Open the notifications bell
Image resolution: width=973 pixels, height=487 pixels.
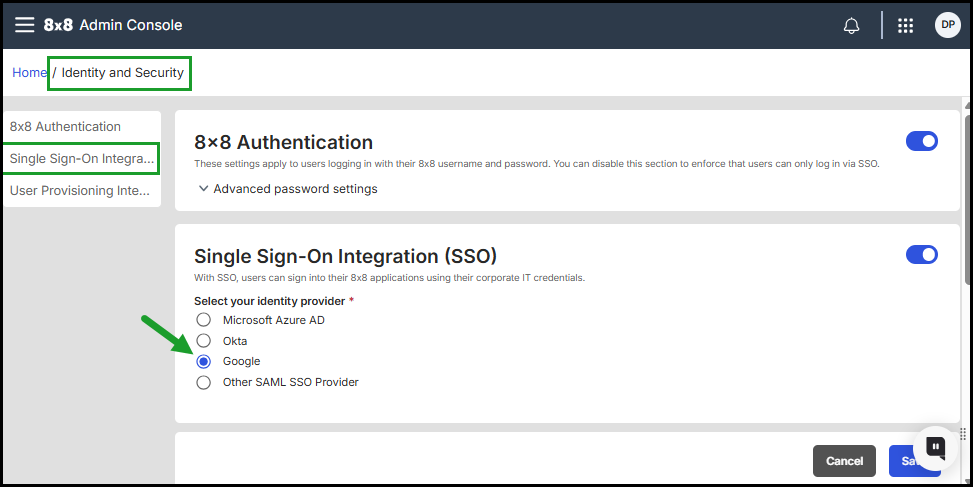point(852,26)
